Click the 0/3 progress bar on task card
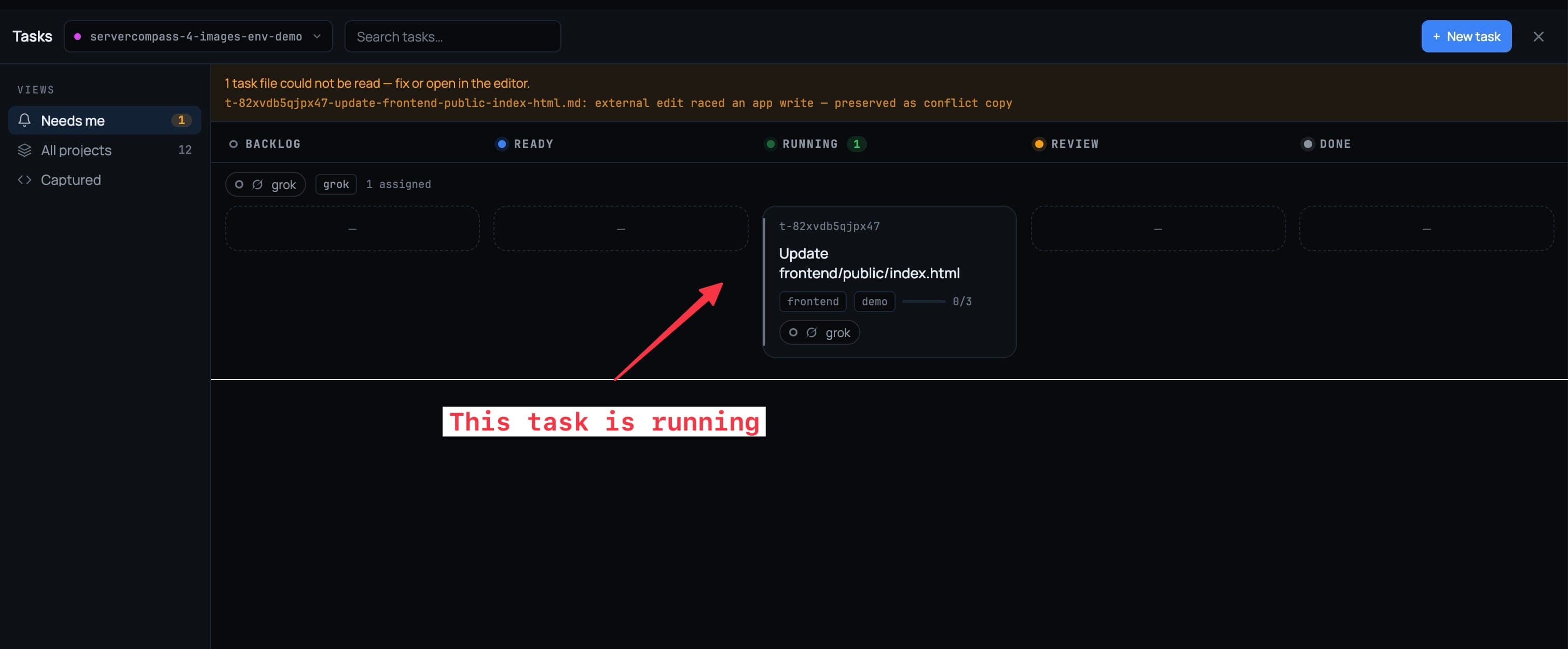1568x649 pixels. 924,301
